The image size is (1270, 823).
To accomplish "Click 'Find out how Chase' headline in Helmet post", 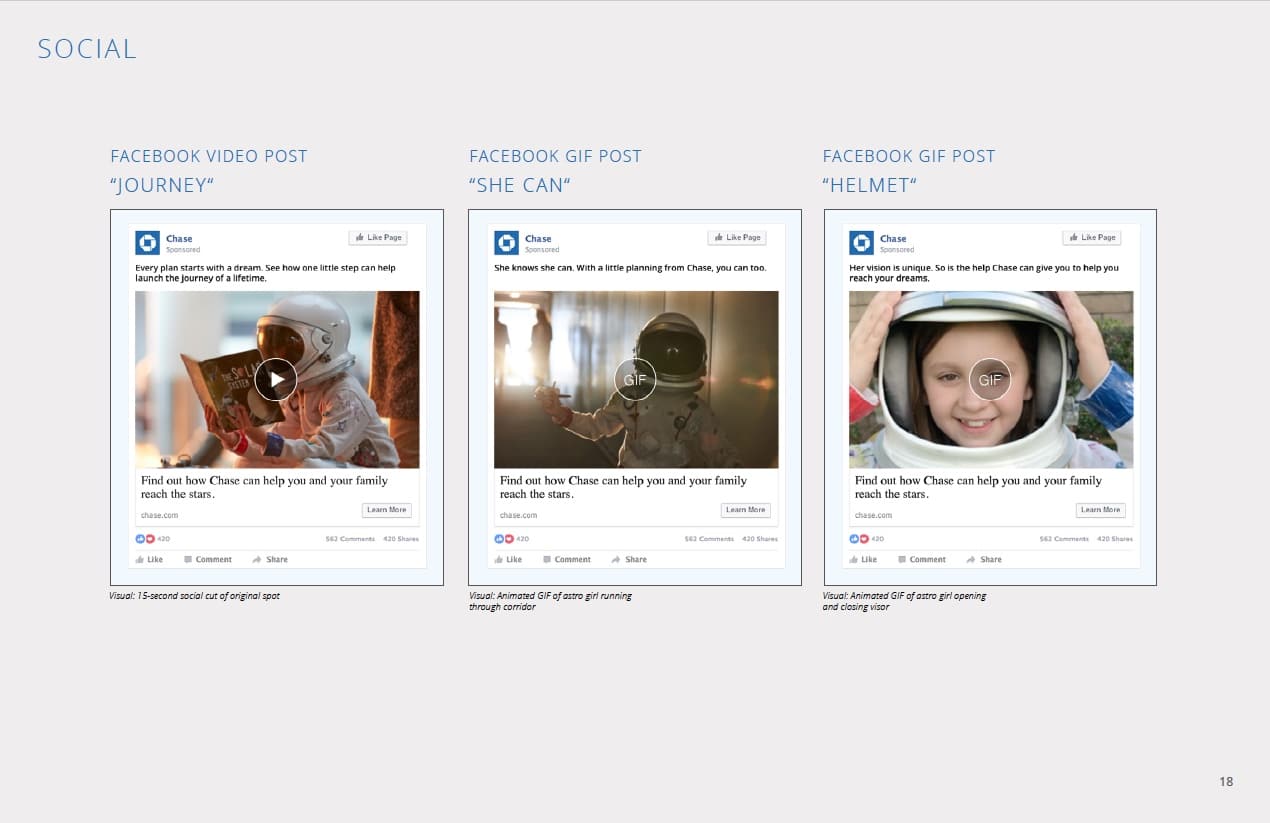I will click(x=978, y=487).
